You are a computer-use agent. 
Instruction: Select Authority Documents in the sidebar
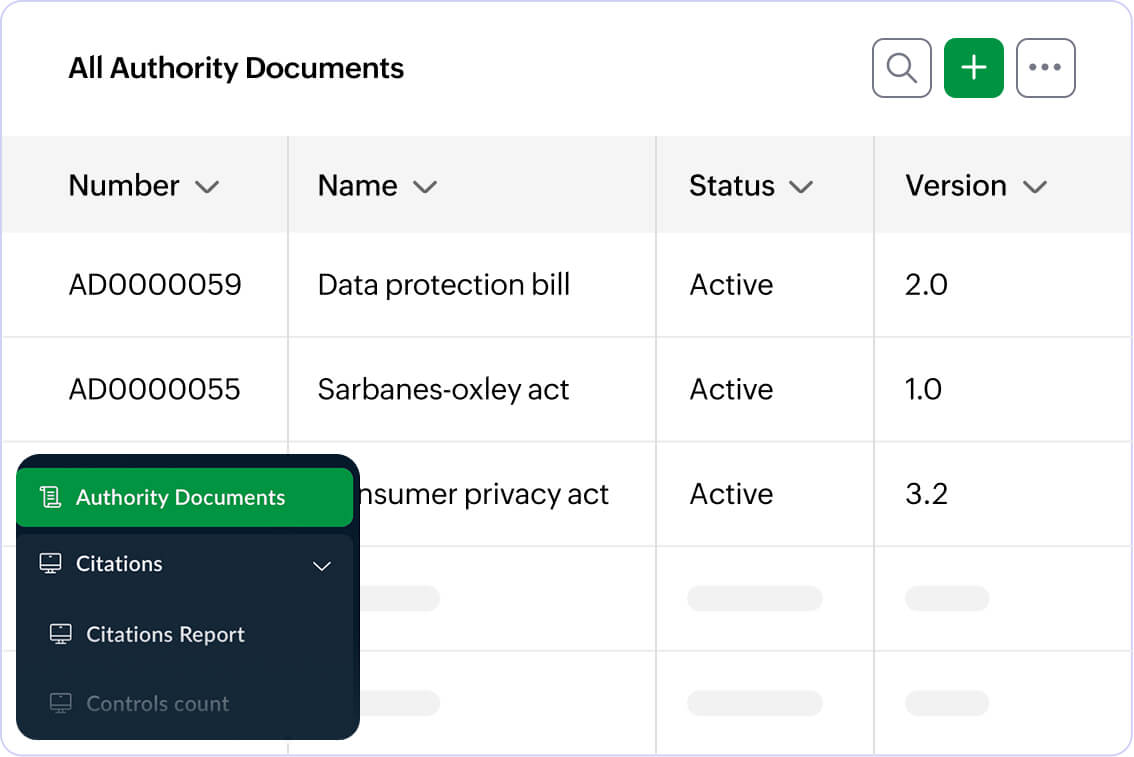pyautogui.click(x=181, y=497)
